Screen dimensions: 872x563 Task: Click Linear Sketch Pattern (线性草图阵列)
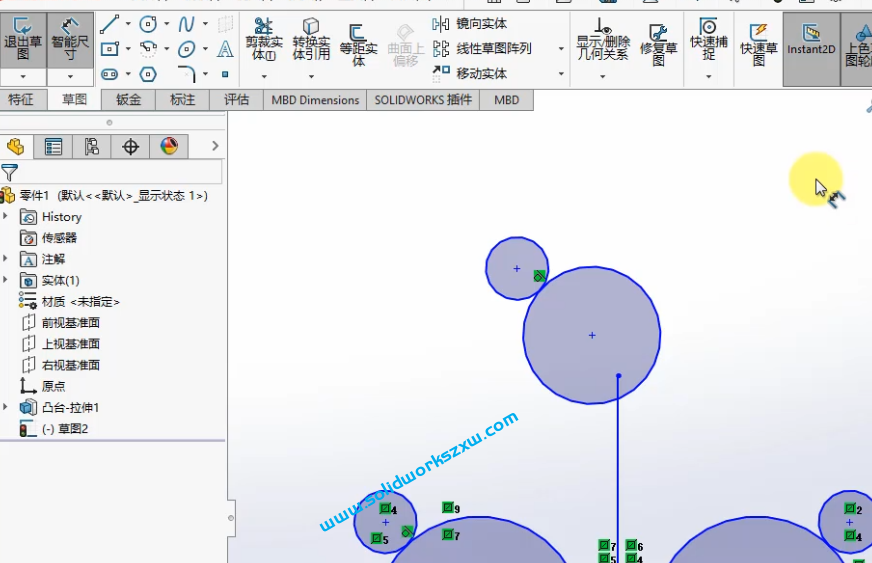[x=482, y=48]
